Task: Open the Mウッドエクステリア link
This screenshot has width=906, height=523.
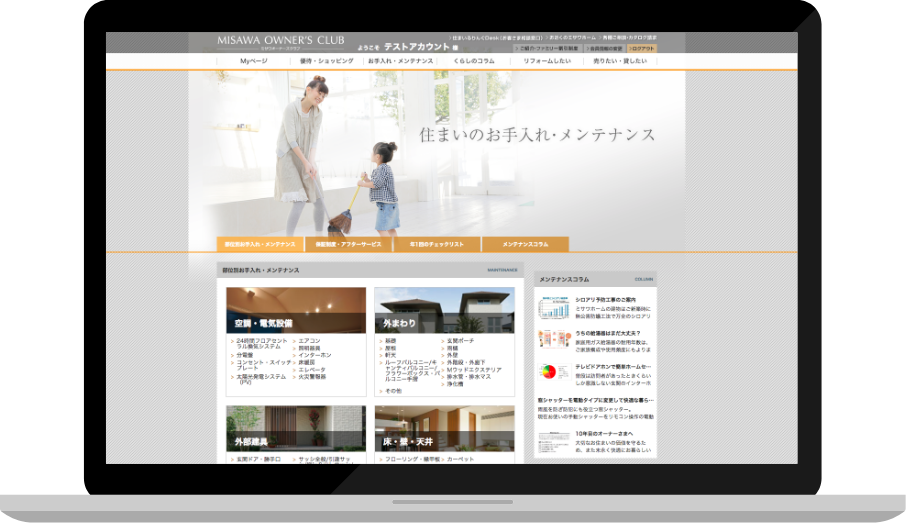Action: (474, 370)
